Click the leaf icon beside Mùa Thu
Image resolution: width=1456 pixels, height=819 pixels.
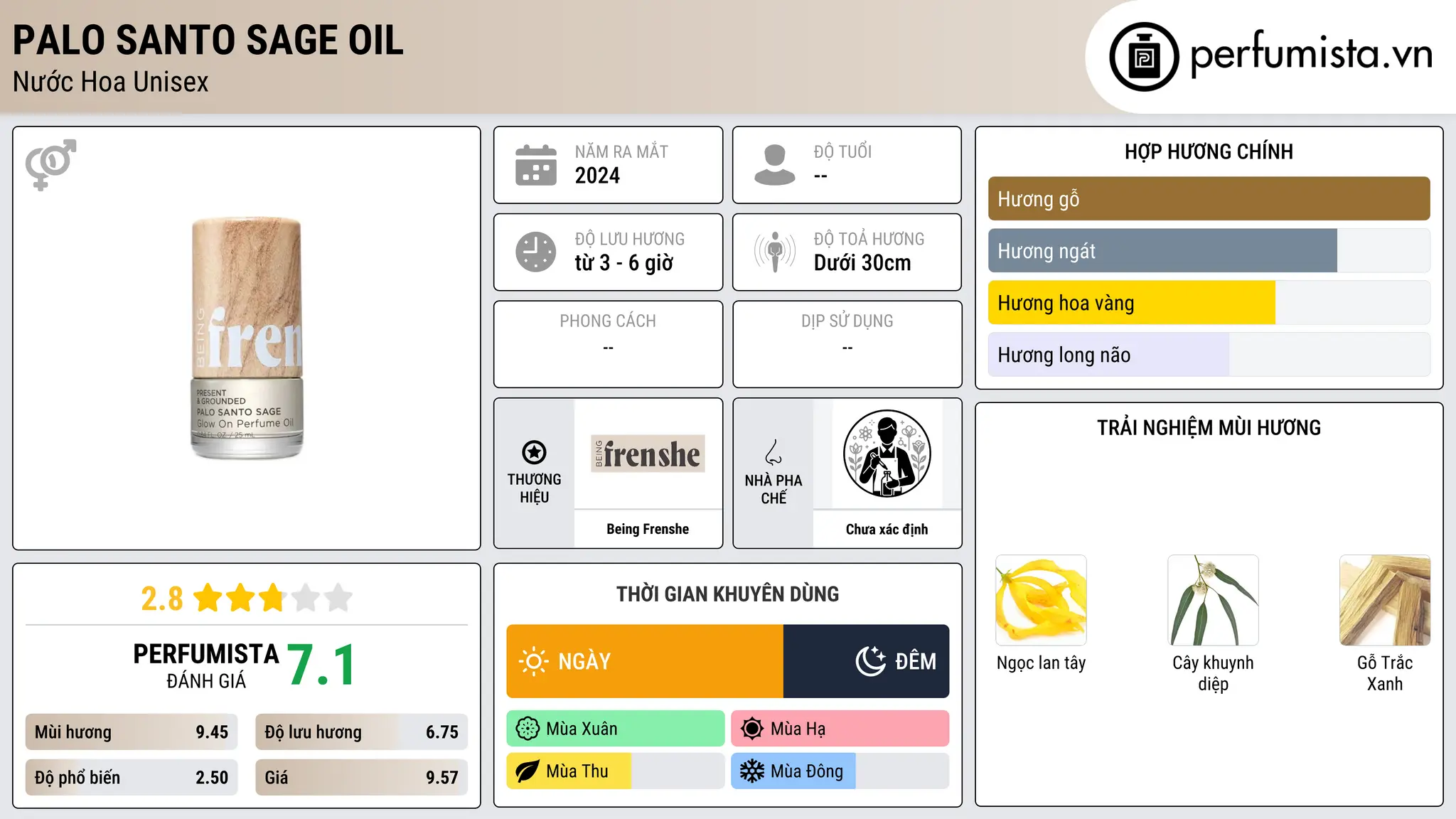pos(528,771)
